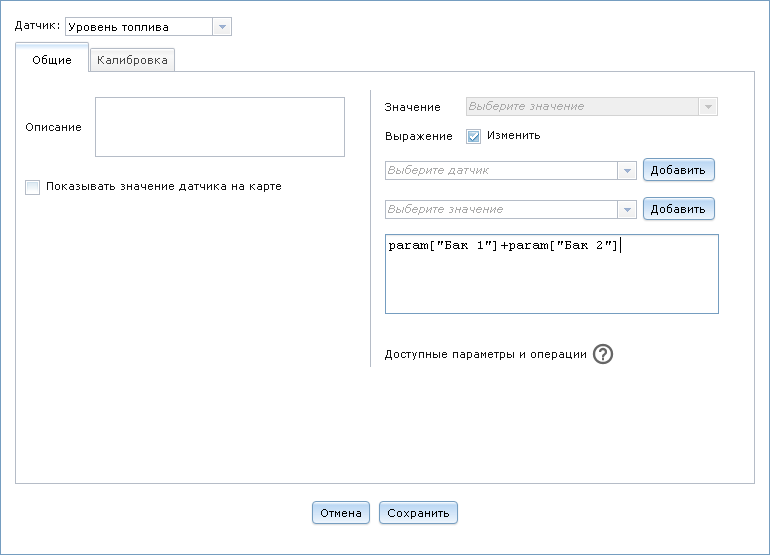Open the Выберите датчик dropdown arrow

click(x=627, y=170)
